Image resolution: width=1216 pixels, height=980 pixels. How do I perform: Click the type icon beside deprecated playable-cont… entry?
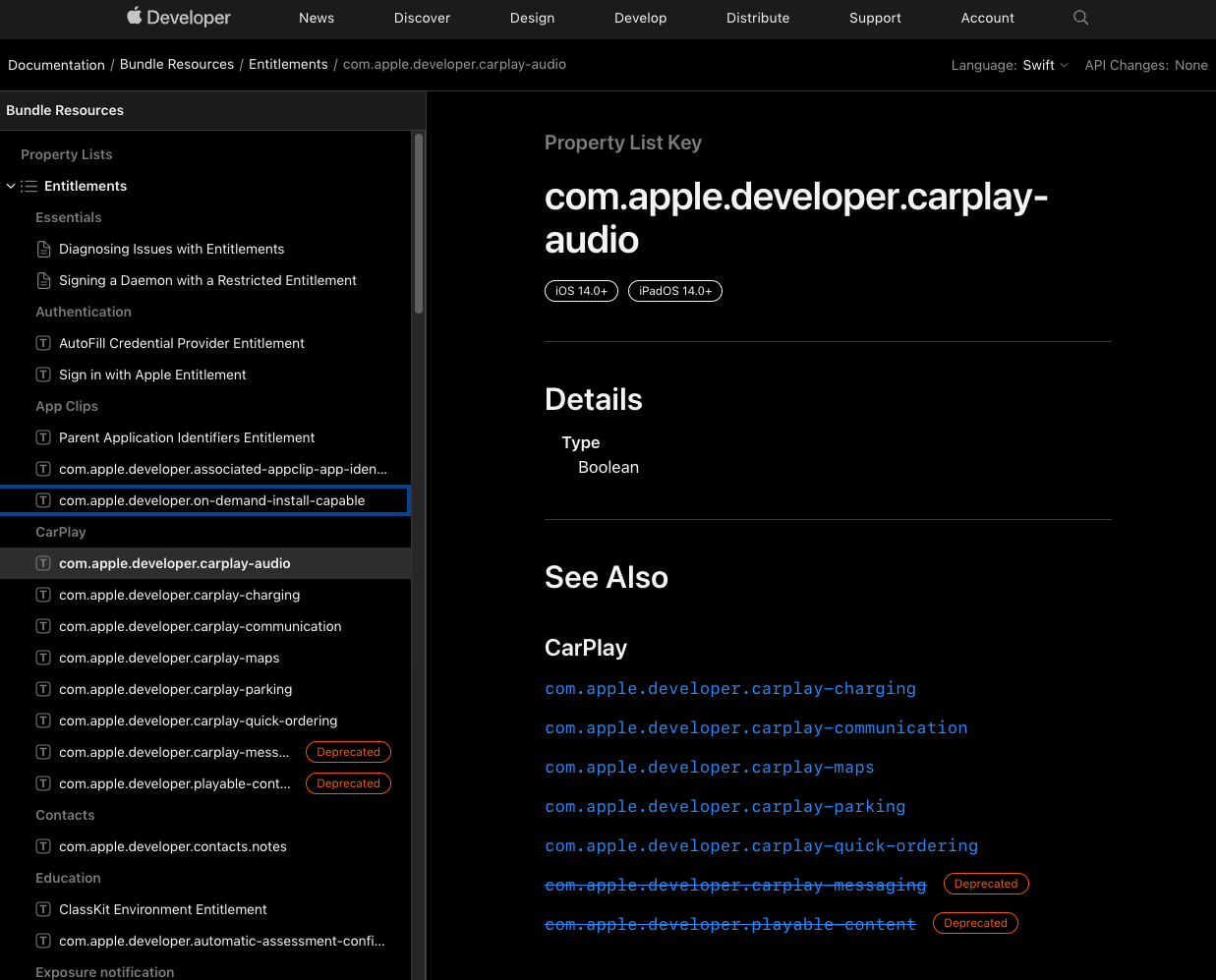pyautogui.click(x=43, y=783)
